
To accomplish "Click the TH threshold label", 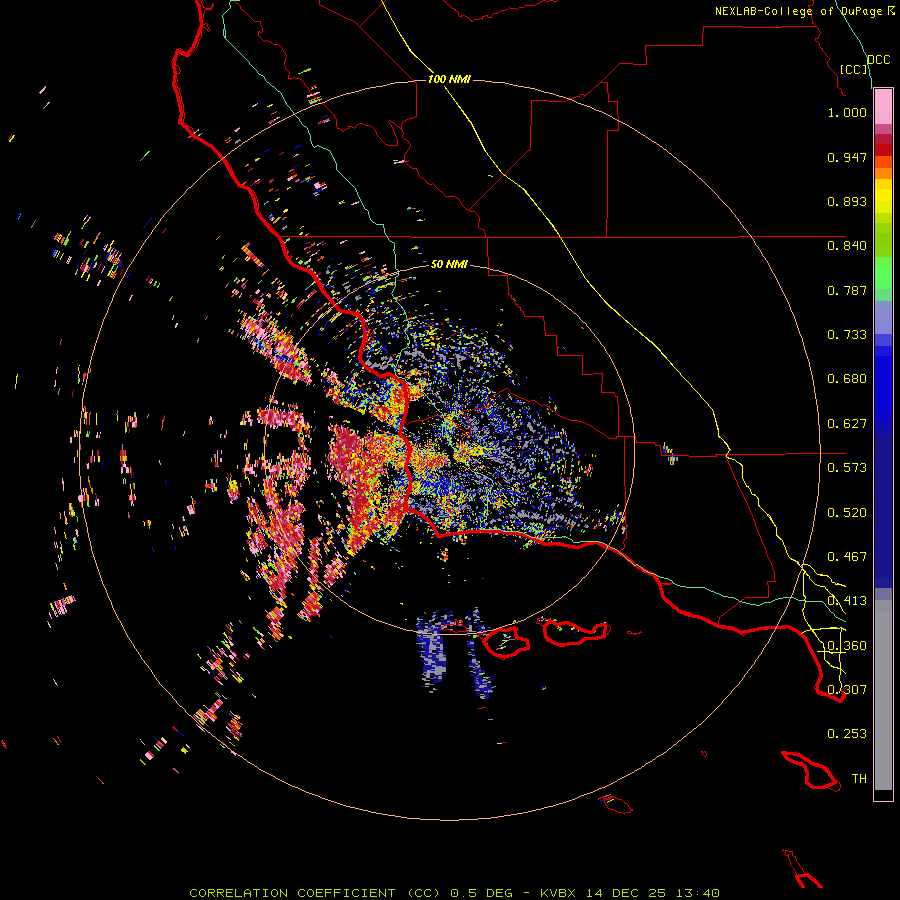I will click(x=859, y=779).
